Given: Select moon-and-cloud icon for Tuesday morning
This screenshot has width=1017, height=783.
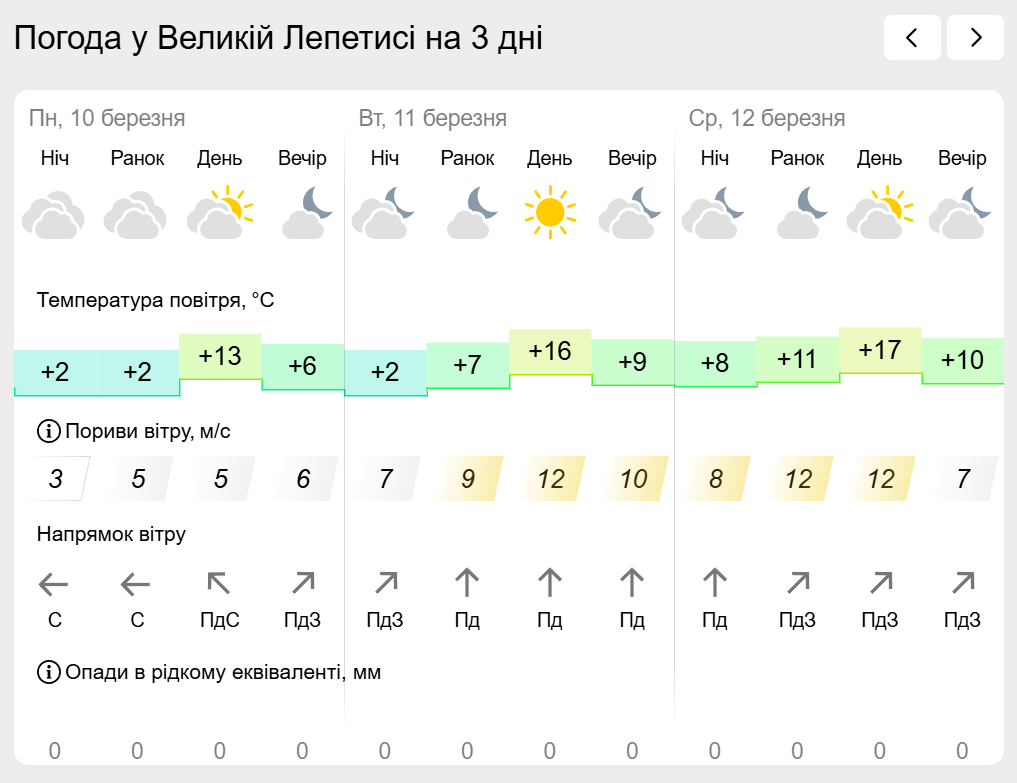Looking at the screenshot, I should coord(472,212).
